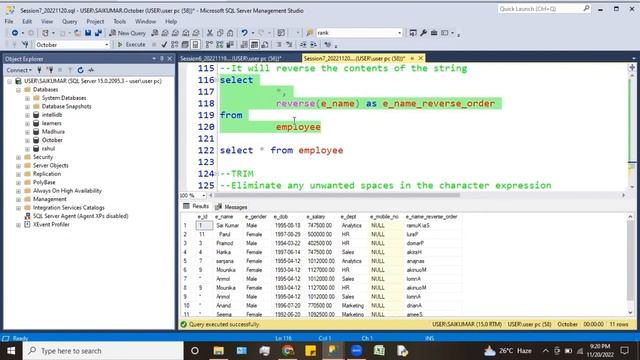Open the Query menu
Viewport: 640px width, 360px height.
(69, 21)
